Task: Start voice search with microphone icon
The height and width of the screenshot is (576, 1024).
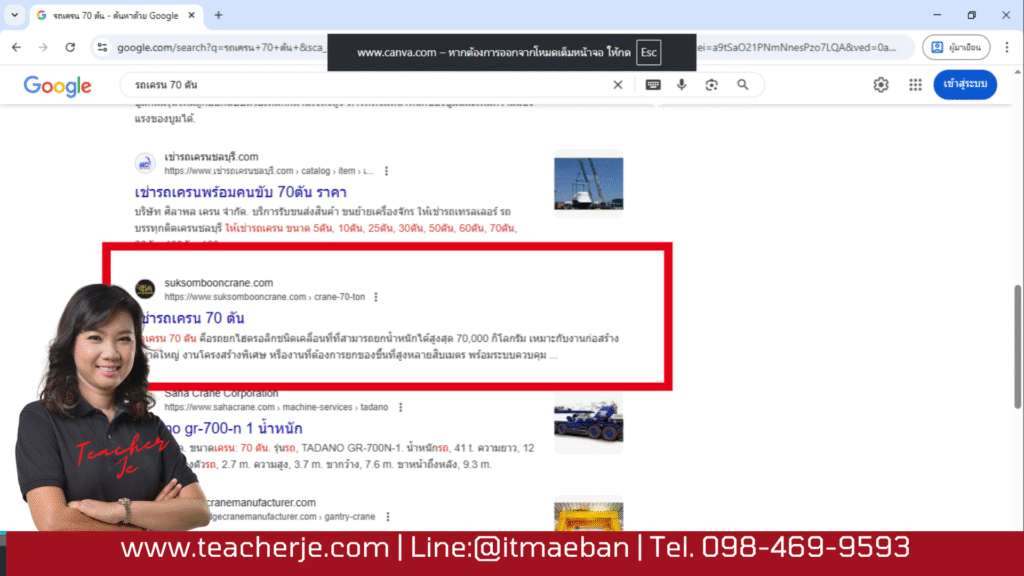Action: 682,85
